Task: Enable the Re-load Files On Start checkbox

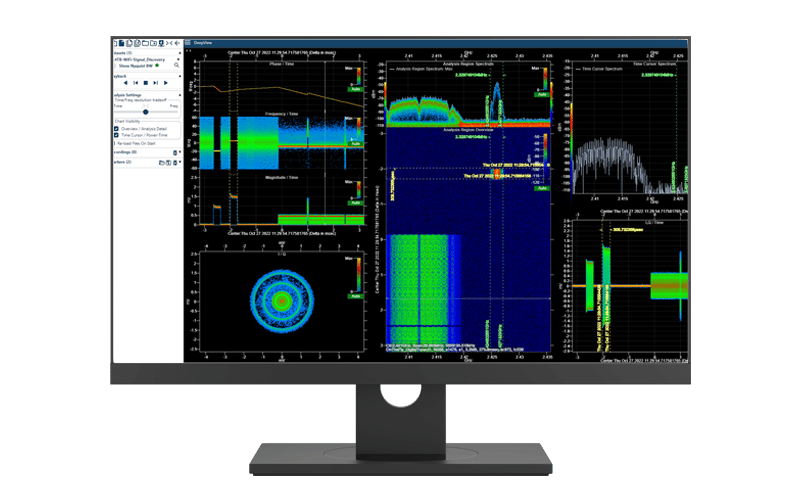Action: coord(117,143)
